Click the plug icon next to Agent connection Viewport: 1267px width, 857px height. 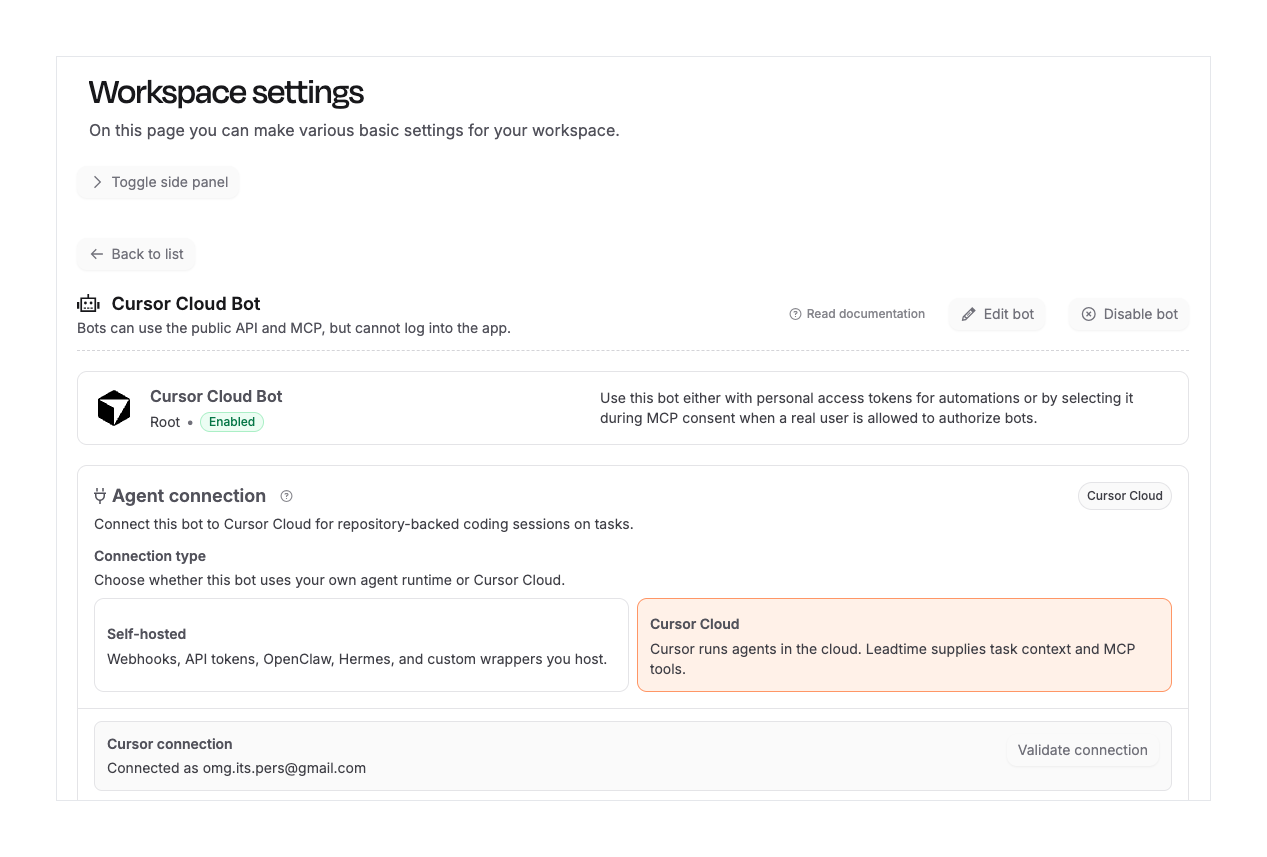tap(100, 496)
